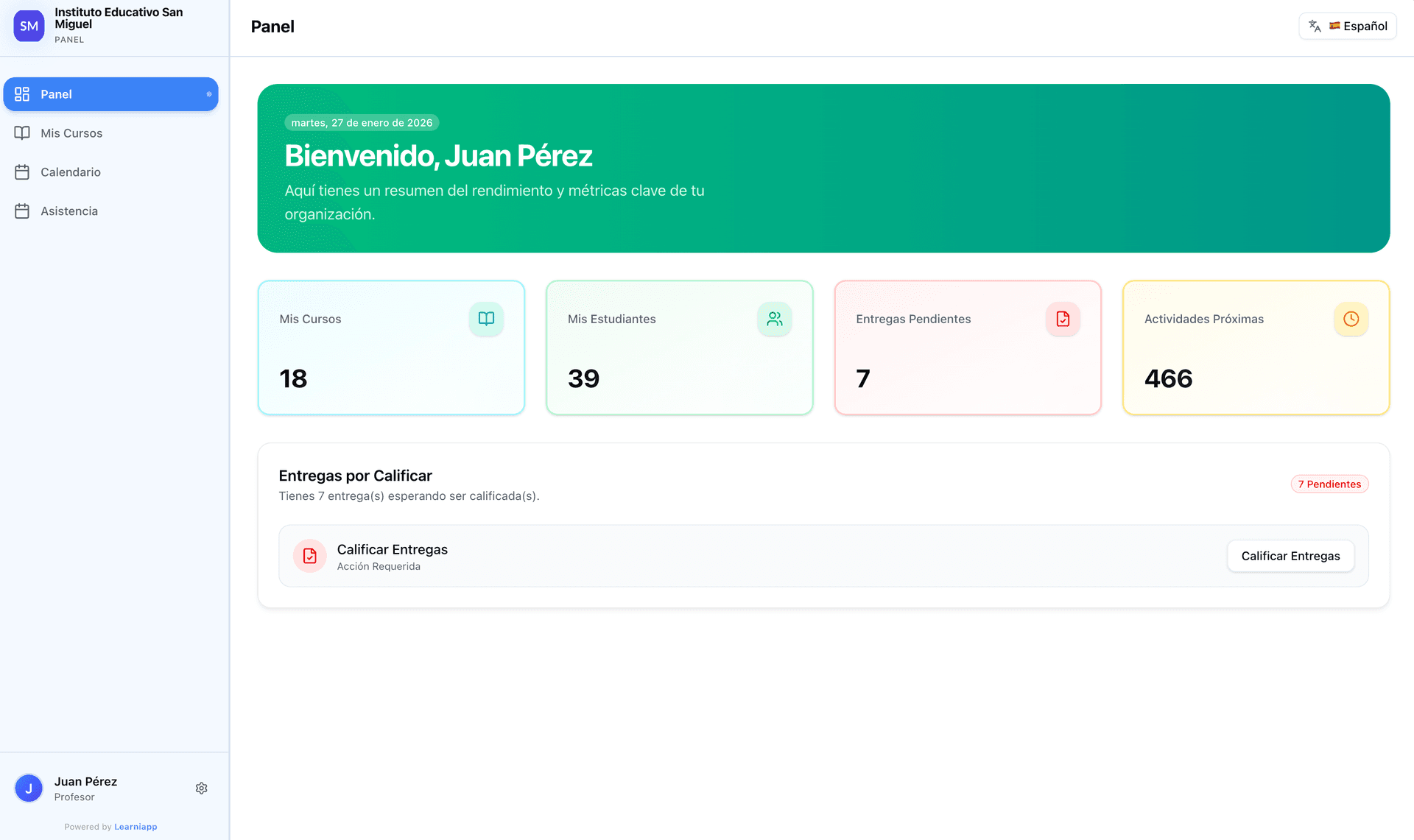Click the 7 Pendientes badge
The image size is (1414, 840).
point(1329,484)
